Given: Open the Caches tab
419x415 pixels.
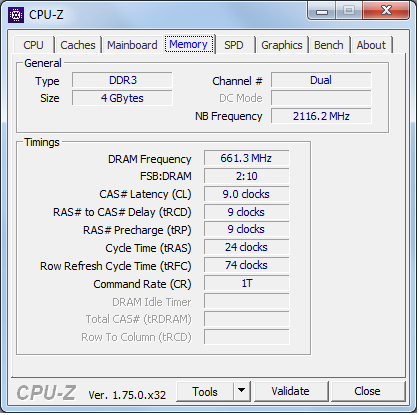Looking at the screenshot, I should (78, 45).
